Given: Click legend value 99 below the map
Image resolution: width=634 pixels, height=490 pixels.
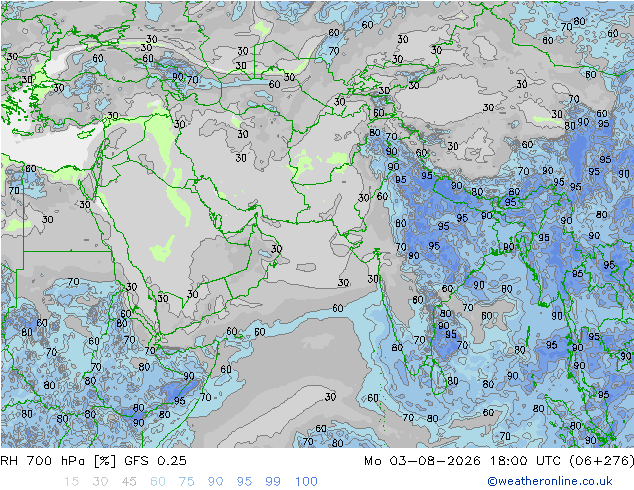Looking at the screenshot, I should [273, 482].
